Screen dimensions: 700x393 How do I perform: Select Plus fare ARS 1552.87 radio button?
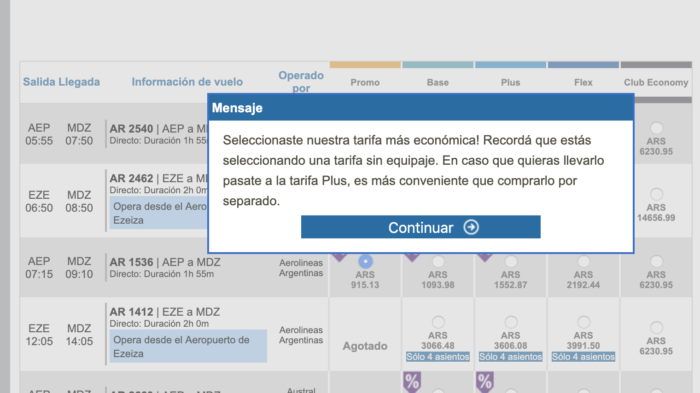click(x=511, y=261)
